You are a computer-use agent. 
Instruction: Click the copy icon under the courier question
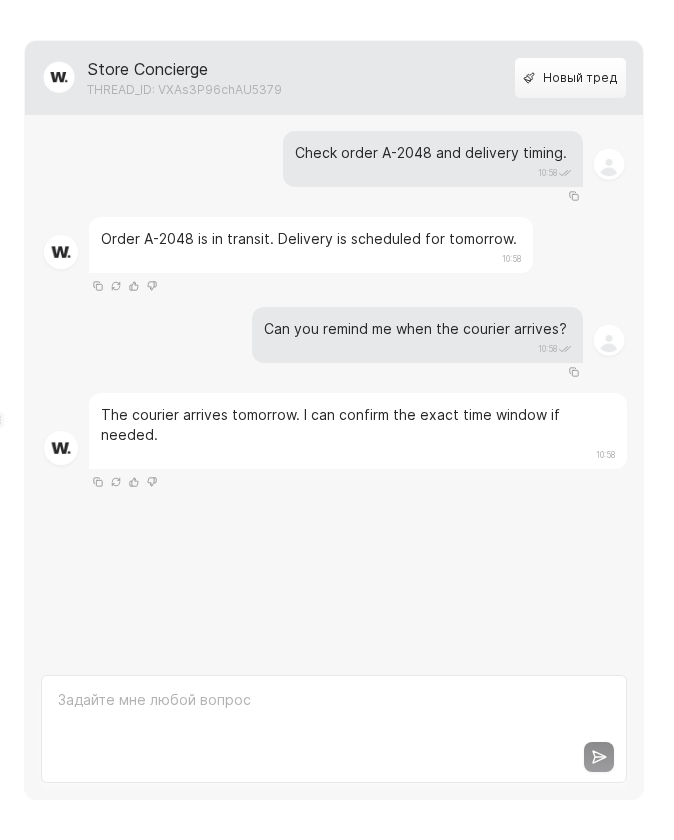click(x=574, y=372)
